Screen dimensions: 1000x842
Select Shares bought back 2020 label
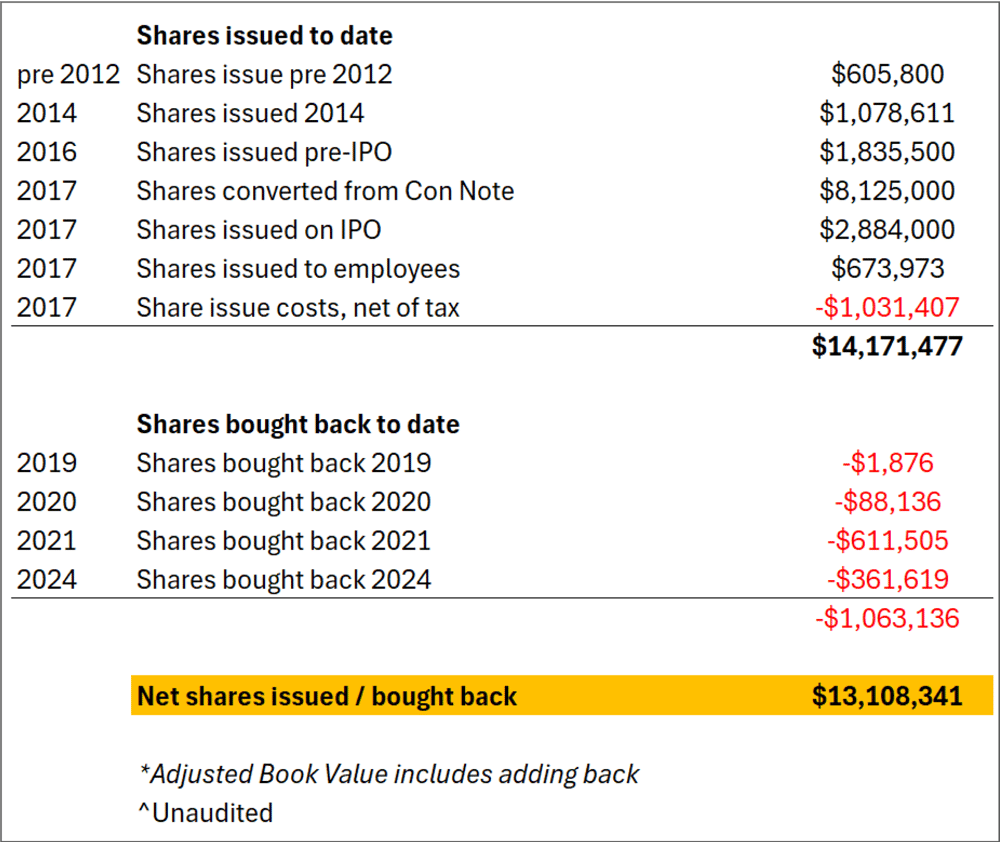pyautogui.click(x=284, y=502)
